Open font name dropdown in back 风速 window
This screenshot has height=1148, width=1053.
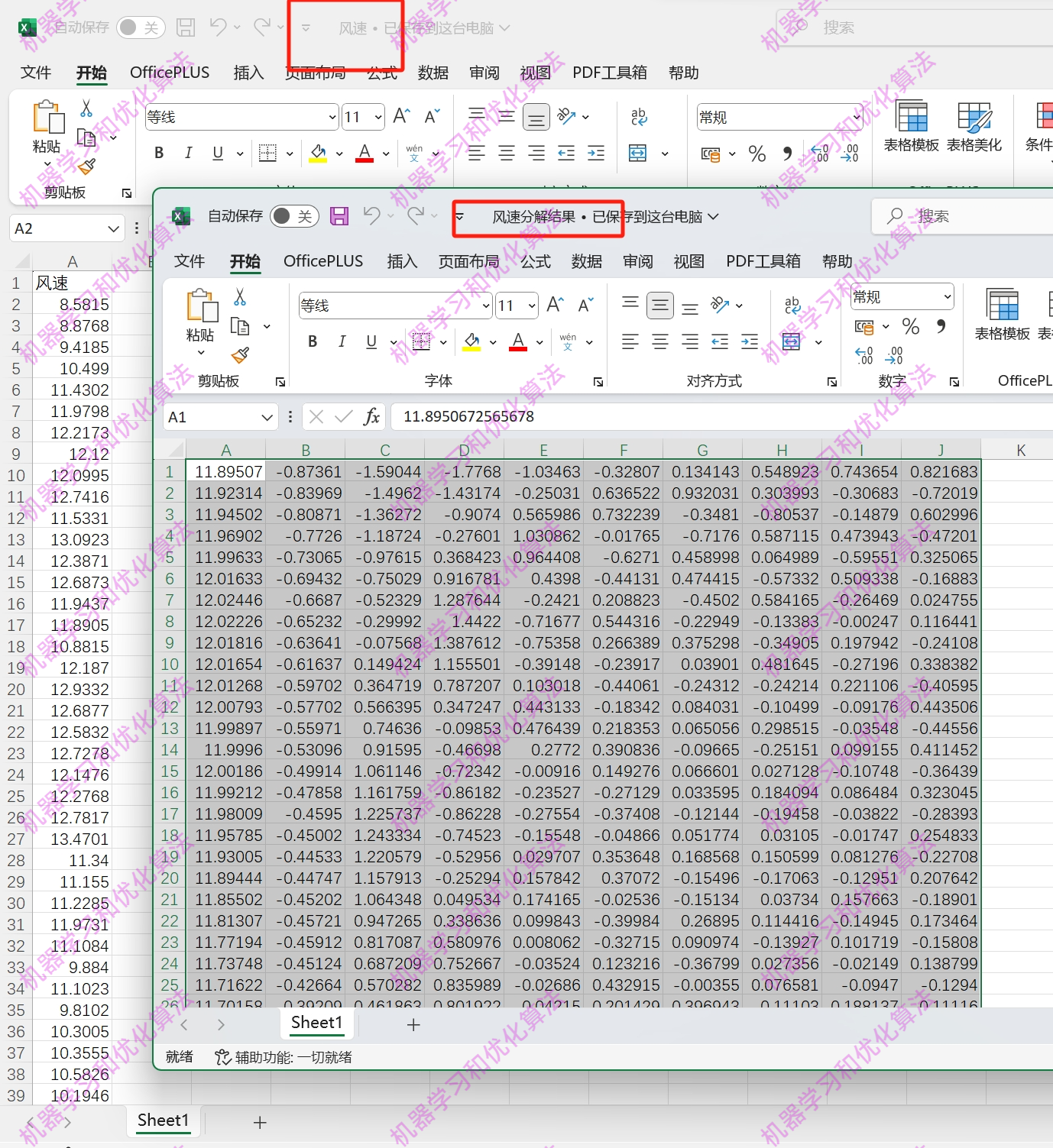pyautogui.click(x=332, y=117)
